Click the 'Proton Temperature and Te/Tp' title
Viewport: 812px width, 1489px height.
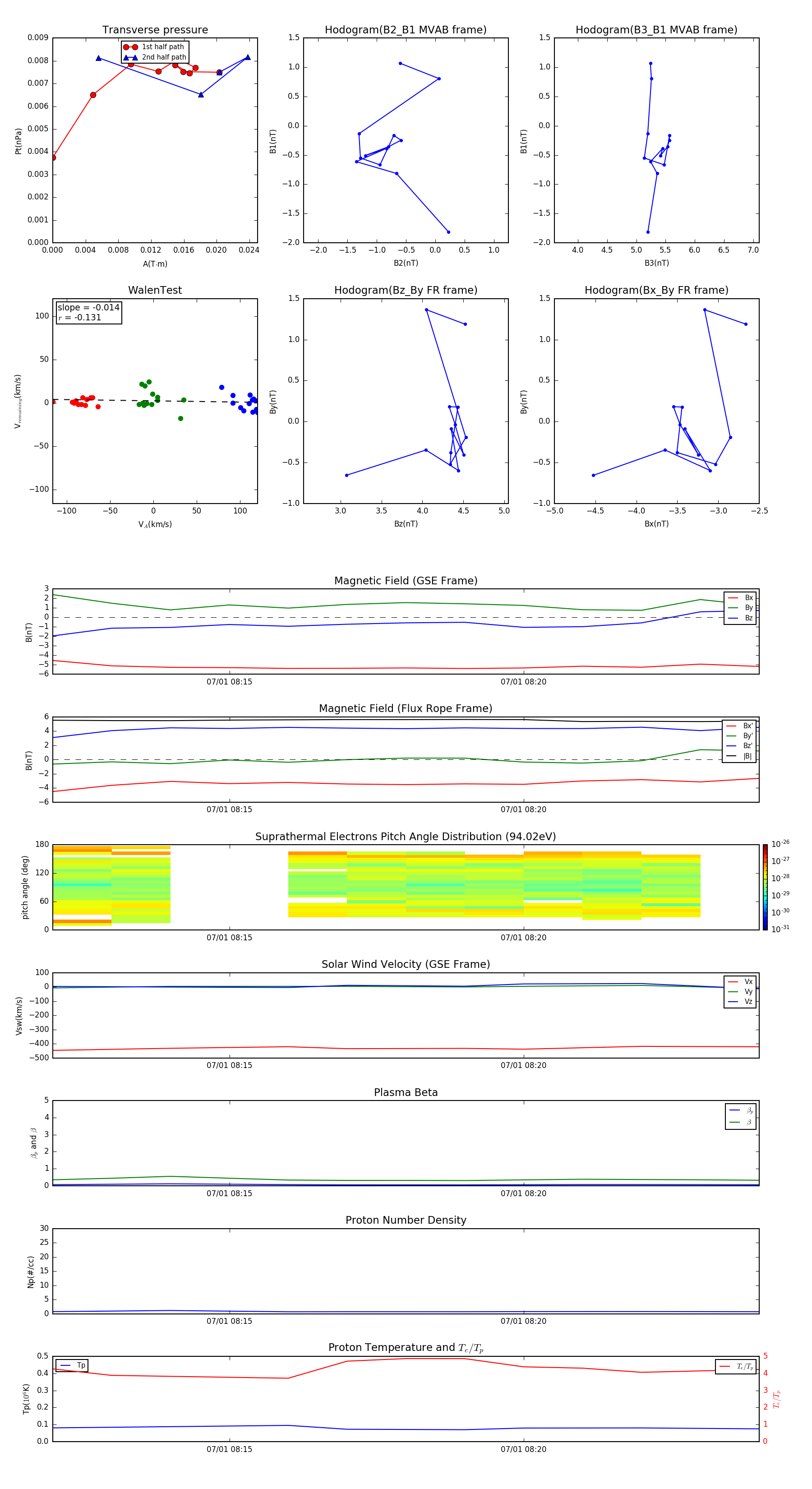point(406,1348)
